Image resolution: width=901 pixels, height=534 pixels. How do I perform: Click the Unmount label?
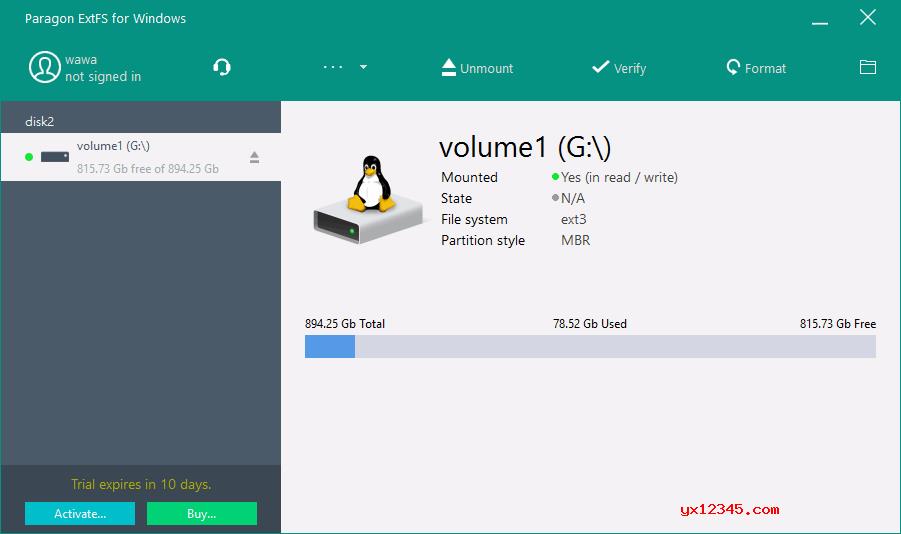point(486,68)
